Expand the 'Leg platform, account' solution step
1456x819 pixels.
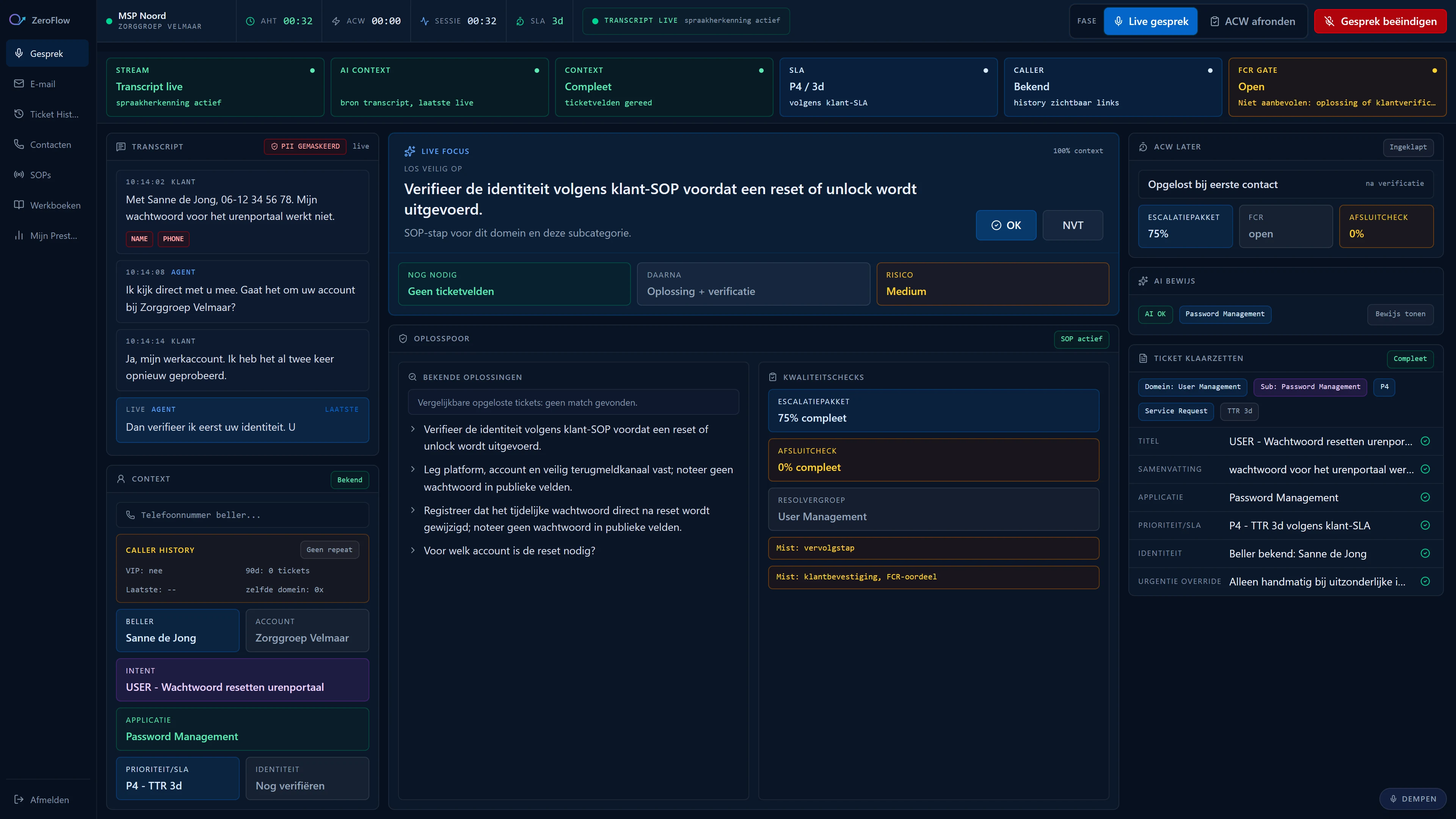click(x=413, y=469)
